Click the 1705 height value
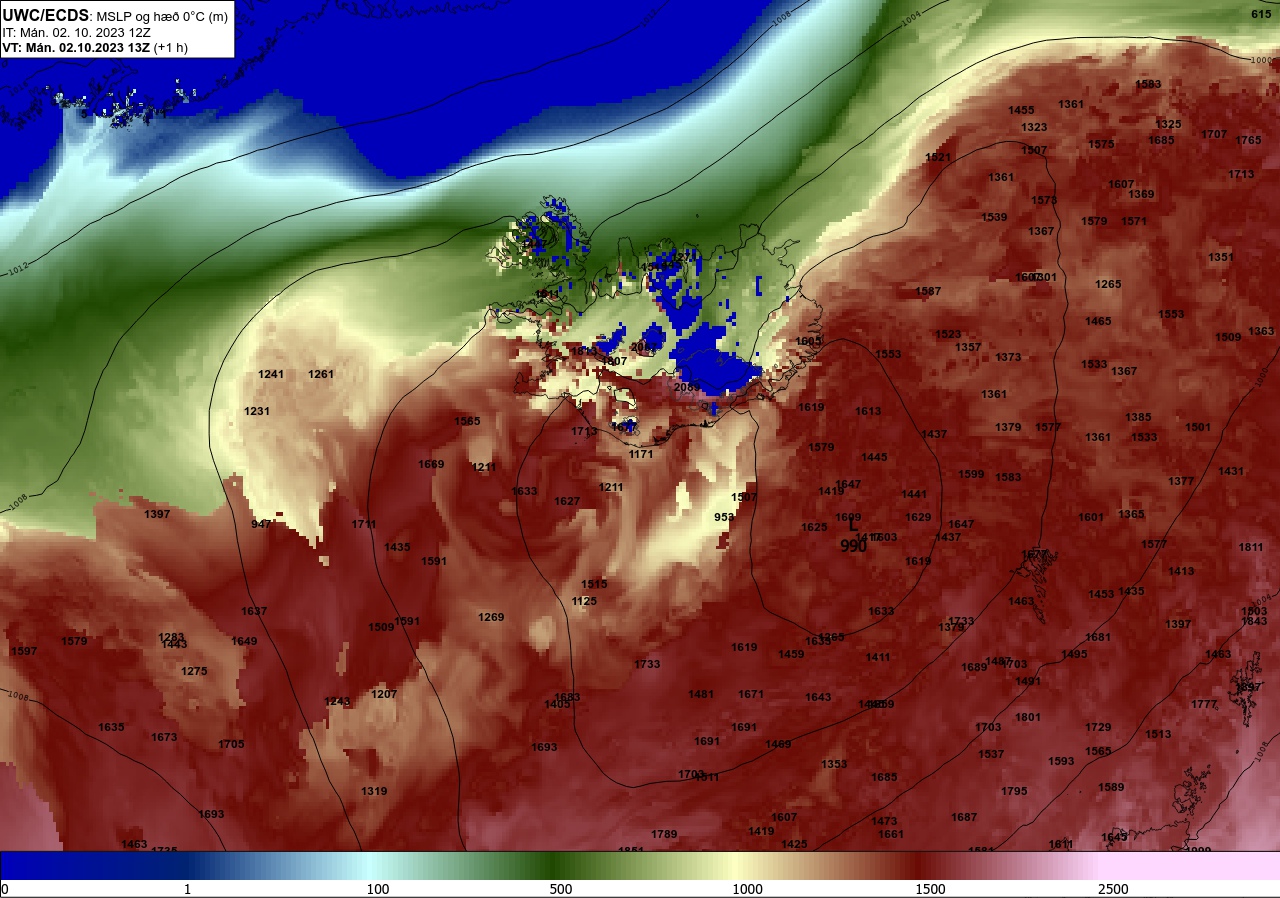 tap(231, 744)
